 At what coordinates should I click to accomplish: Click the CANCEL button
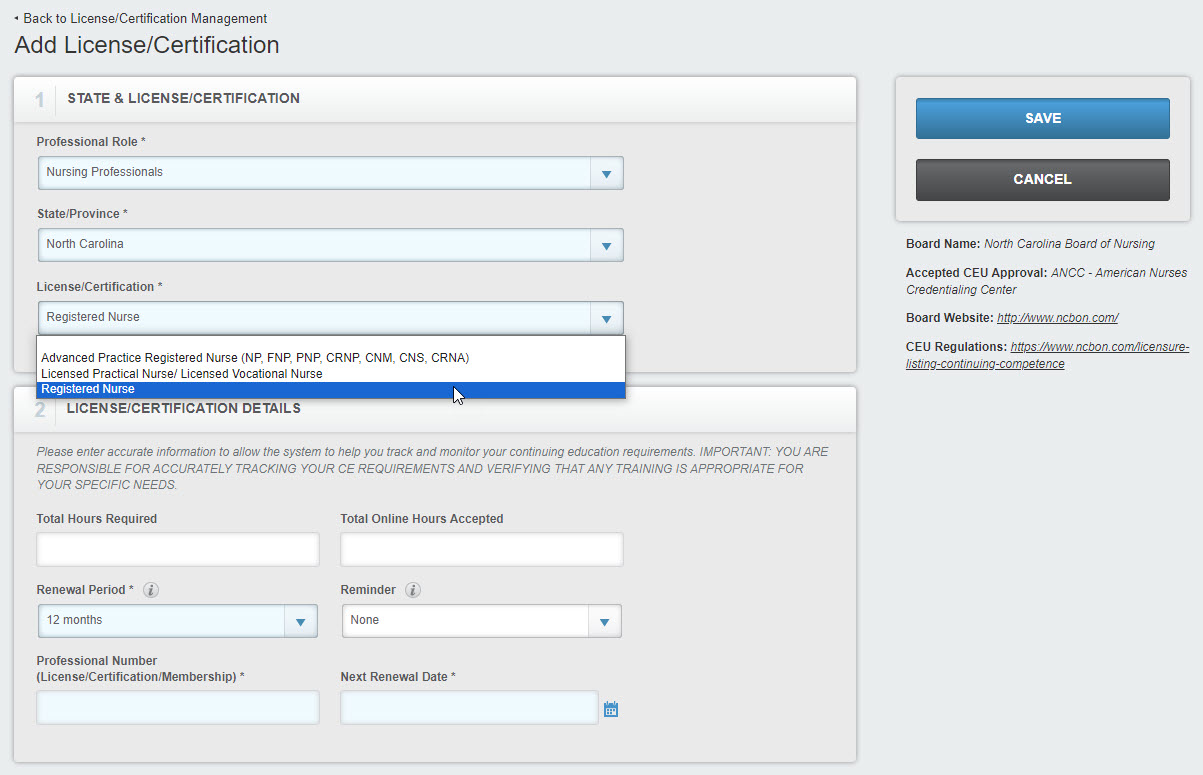pos(1042,179)
